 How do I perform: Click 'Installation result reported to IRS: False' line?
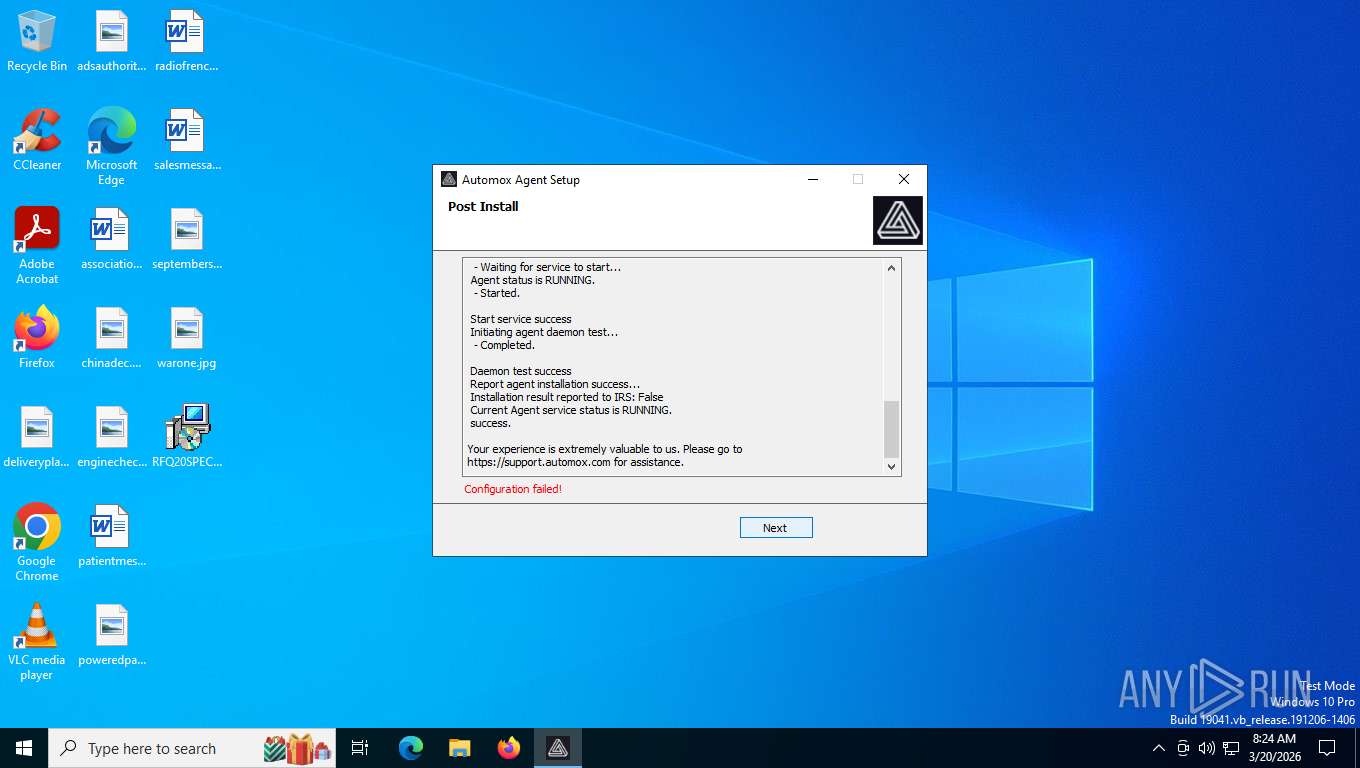(x=567, y=397)
